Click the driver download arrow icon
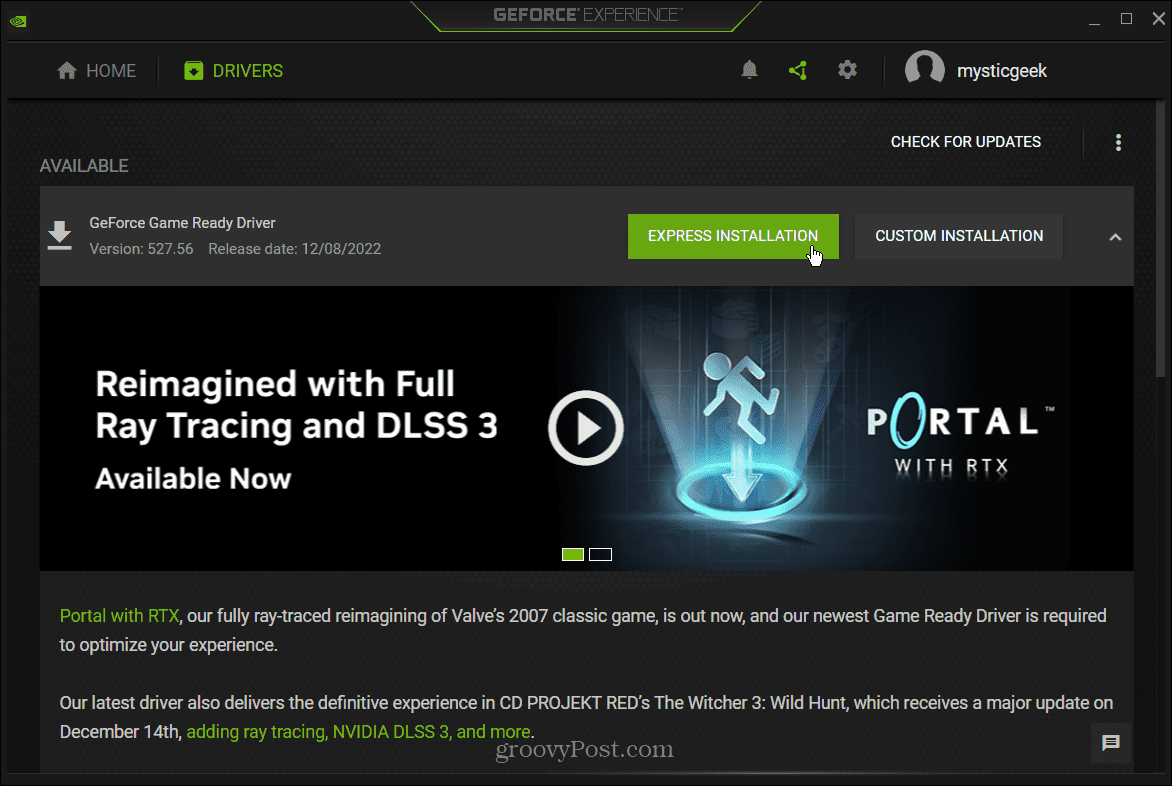This screenshot has width=1172, height=786. click(60, 236)
